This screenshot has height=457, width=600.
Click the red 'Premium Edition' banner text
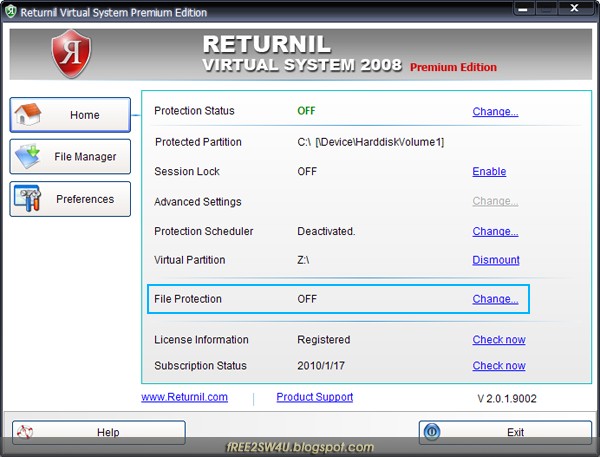453,67
